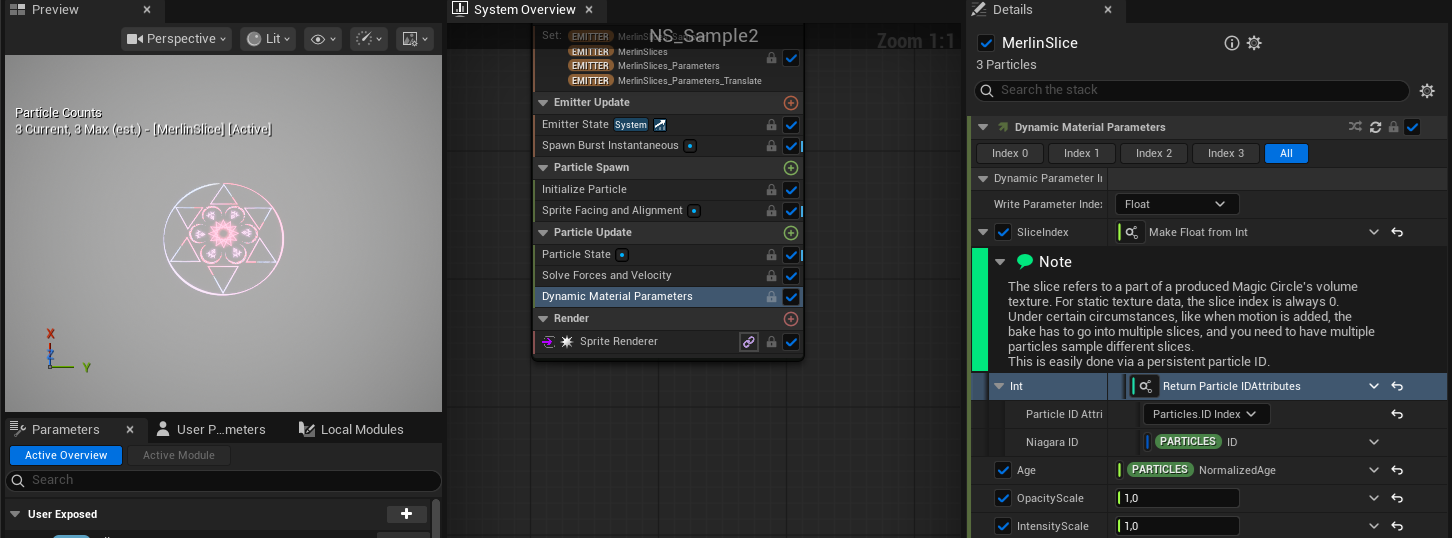Screen dimensions: 1452x538
Task: Switch to Local Modules tab
Action: tap(351, 429)
